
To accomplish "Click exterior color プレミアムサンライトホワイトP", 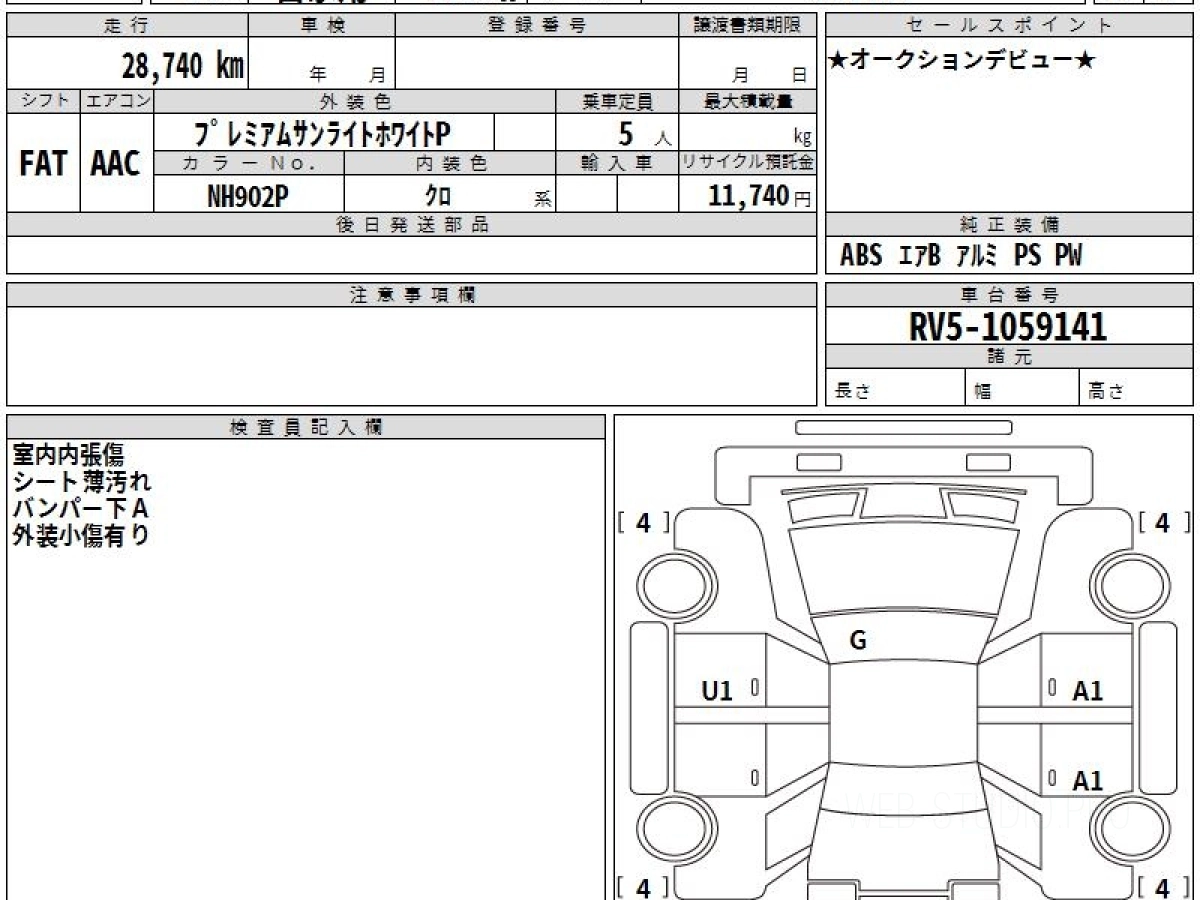I will click(323, 133).
